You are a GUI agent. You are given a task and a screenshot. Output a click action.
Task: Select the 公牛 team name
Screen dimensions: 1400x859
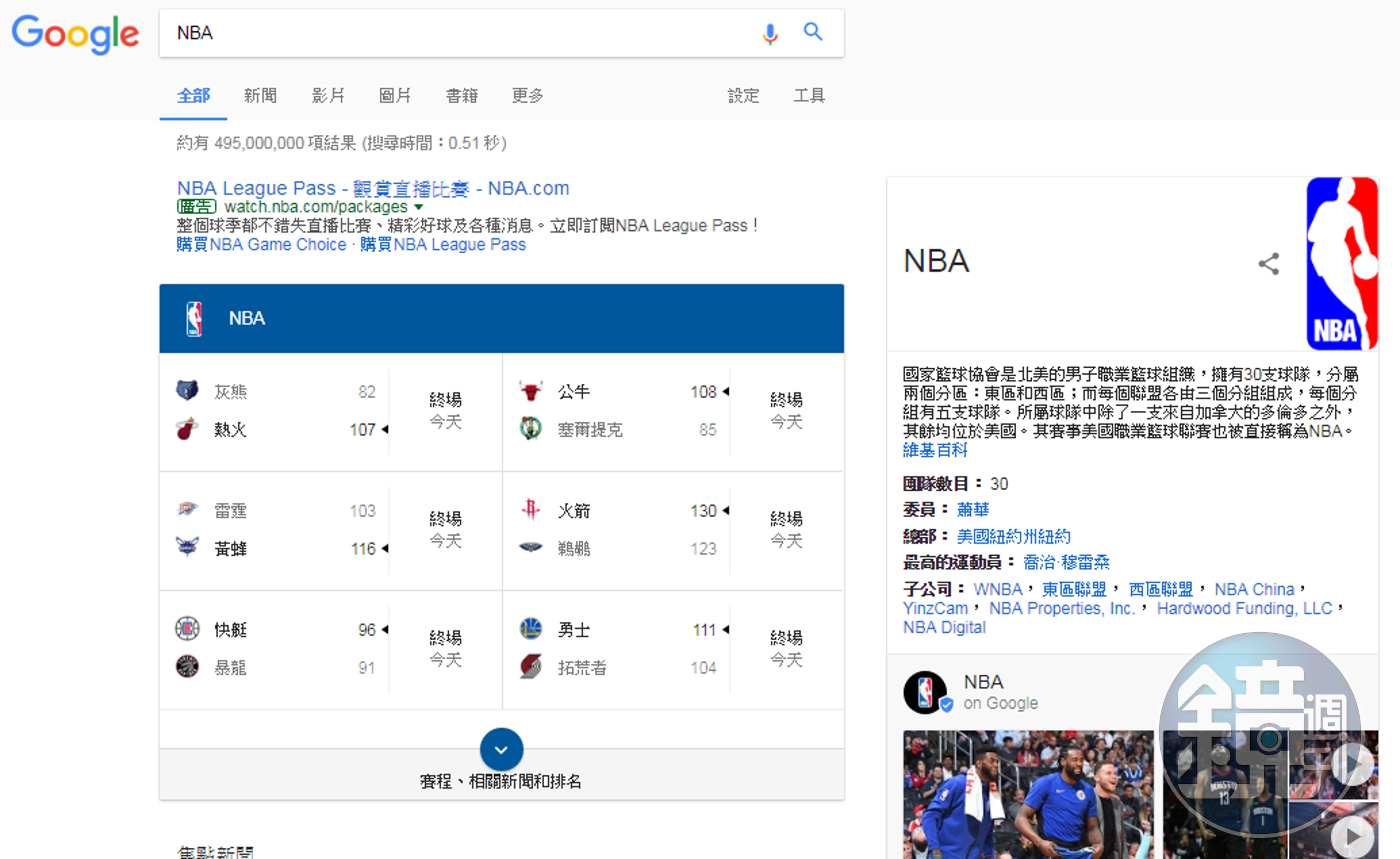[574, 392]
